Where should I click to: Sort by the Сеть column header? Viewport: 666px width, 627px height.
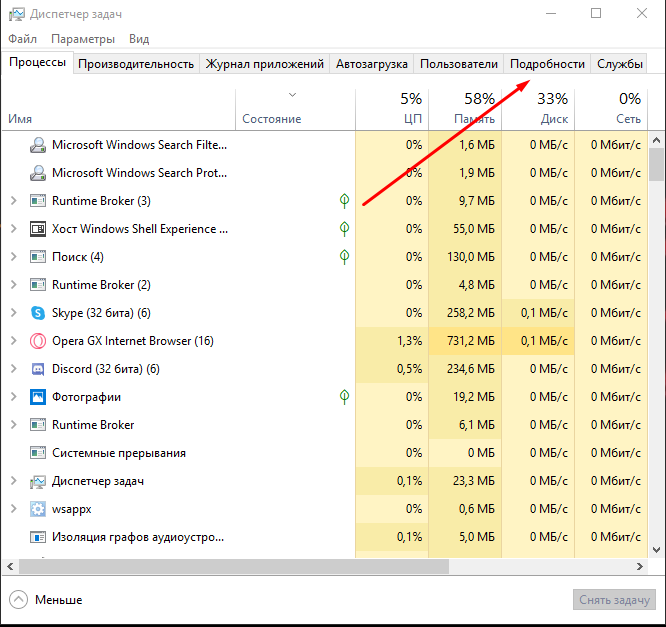(x=611, y=110)
